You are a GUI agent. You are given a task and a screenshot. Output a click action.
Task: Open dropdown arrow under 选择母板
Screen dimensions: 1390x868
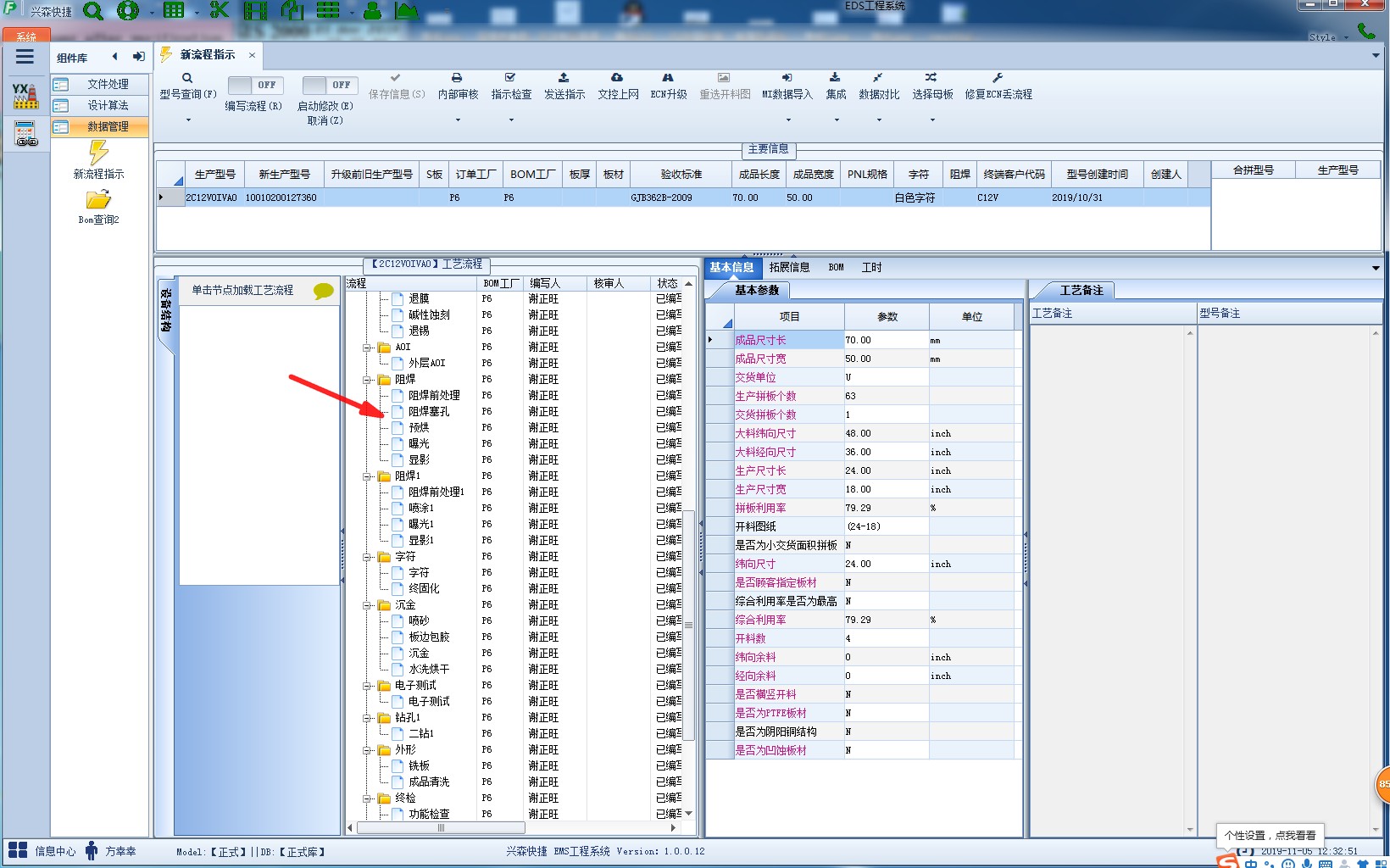[932, 120]
